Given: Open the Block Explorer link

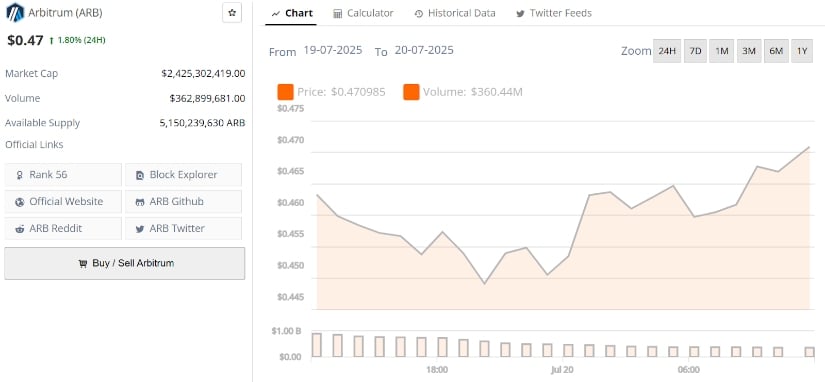Looking at the screenshot, I should pyautogui.click(x=184, y=175).
